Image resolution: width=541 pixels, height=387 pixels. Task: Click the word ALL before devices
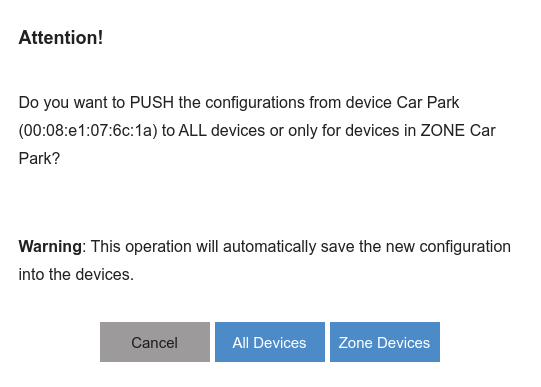(x=193, y=131)
